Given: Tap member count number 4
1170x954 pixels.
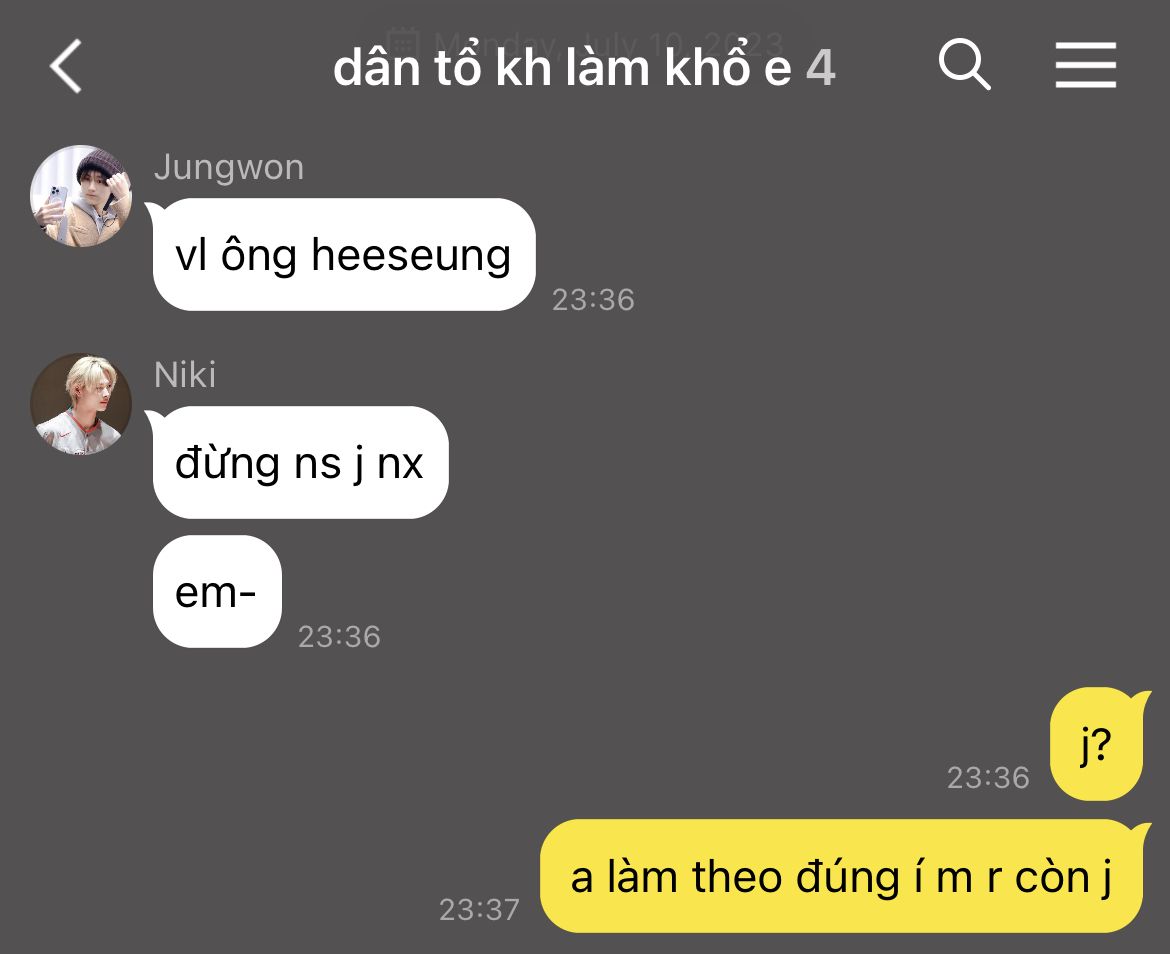Looking at the screenshot, I should point(821,69).
